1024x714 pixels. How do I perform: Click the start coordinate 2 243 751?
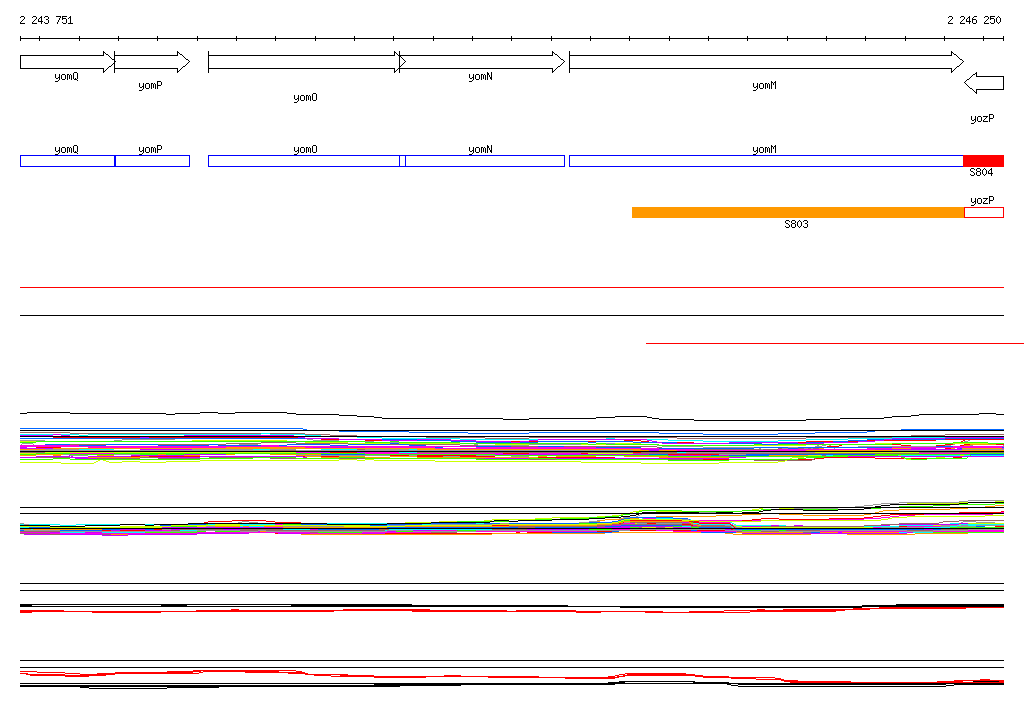point(46,20)
